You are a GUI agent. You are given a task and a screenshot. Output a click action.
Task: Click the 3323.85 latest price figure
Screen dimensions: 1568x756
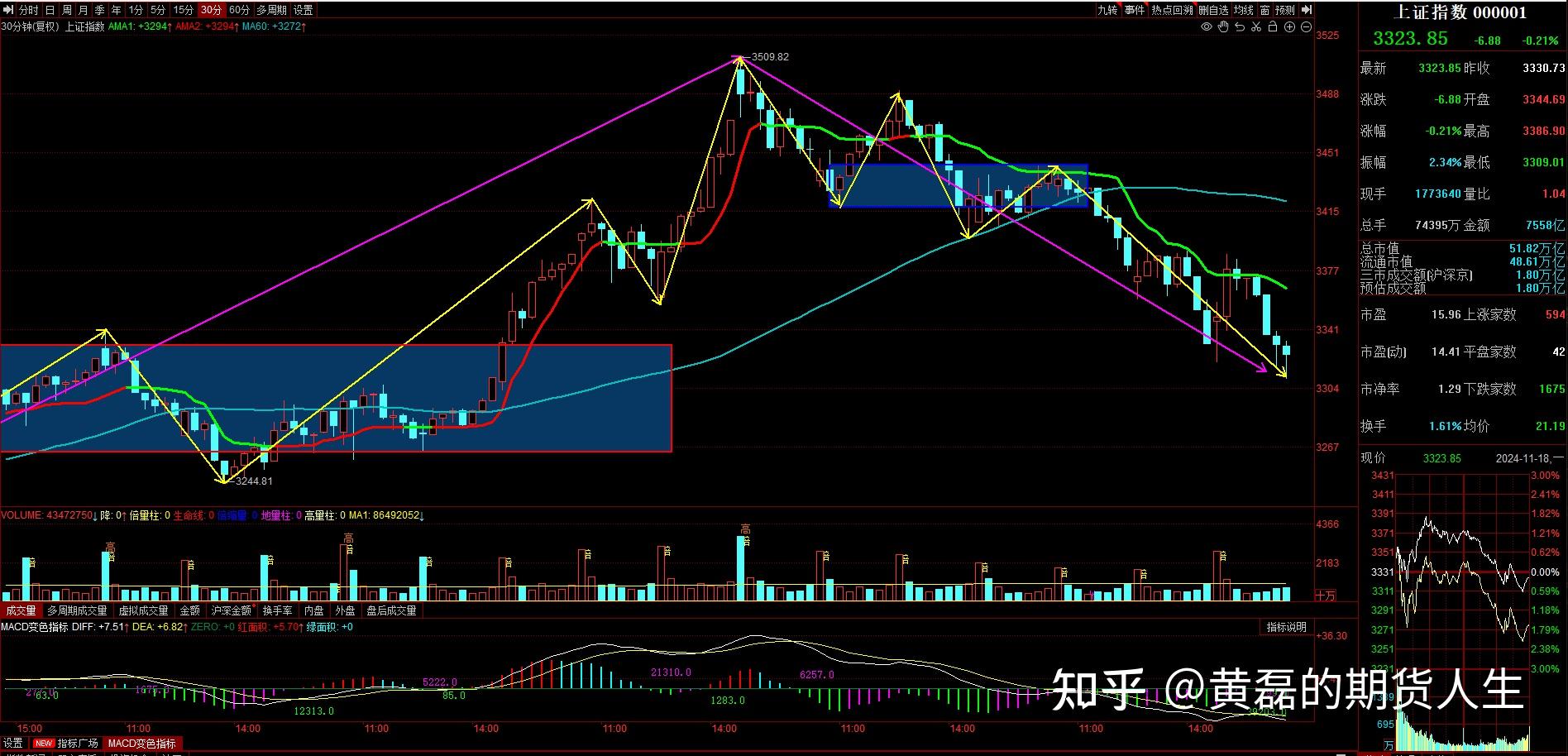pos(1411,39)
